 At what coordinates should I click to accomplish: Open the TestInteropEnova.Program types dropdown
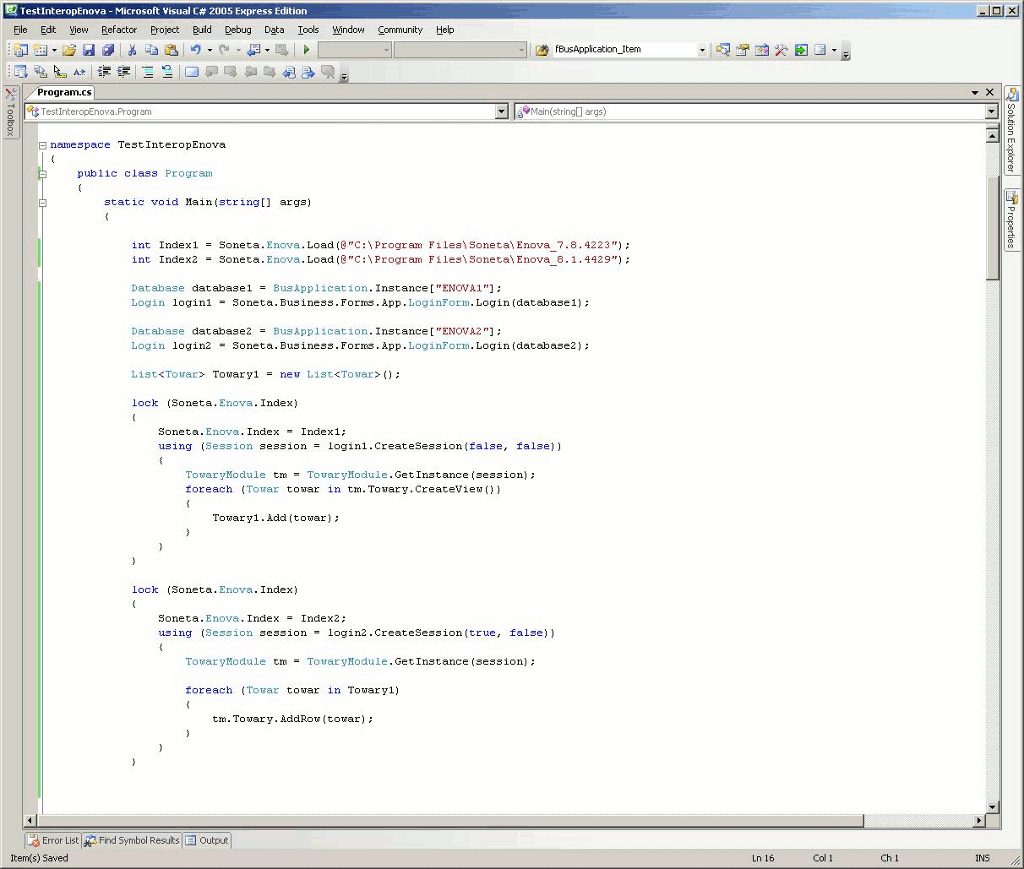coord(502,112)
